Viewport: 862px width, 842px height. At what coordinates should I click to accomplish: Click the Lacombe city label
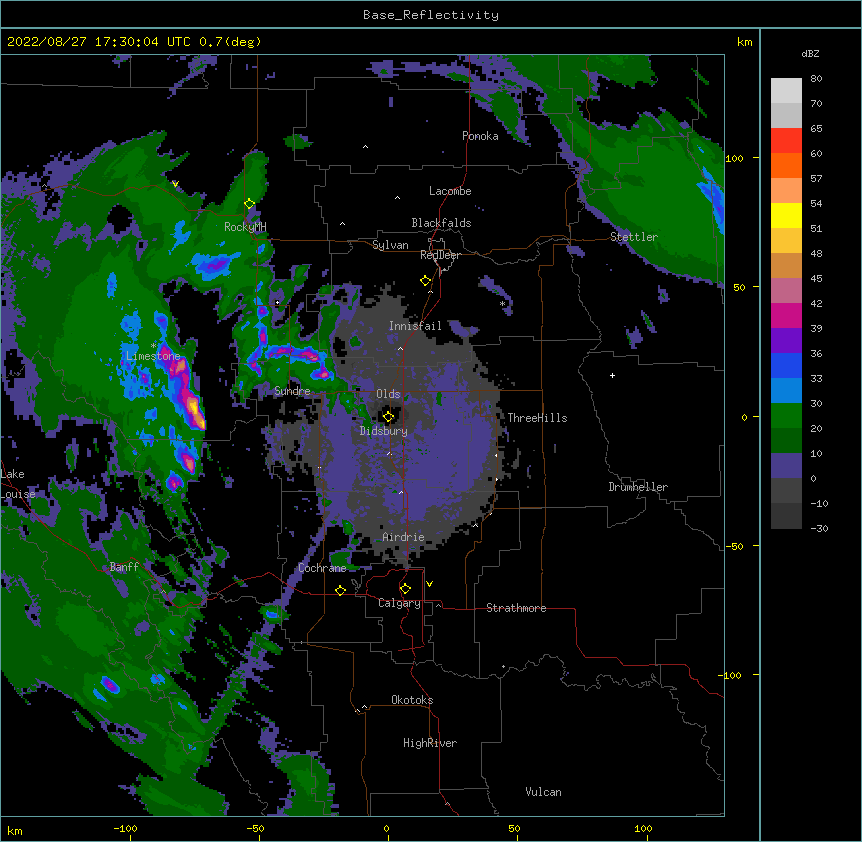coord(450,191)
